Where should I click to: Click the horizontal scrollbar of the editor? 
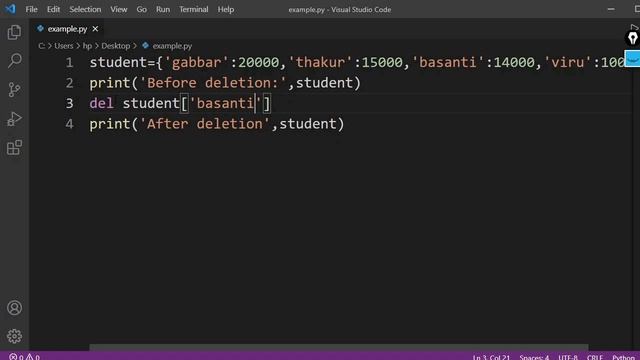click(339, 347)
